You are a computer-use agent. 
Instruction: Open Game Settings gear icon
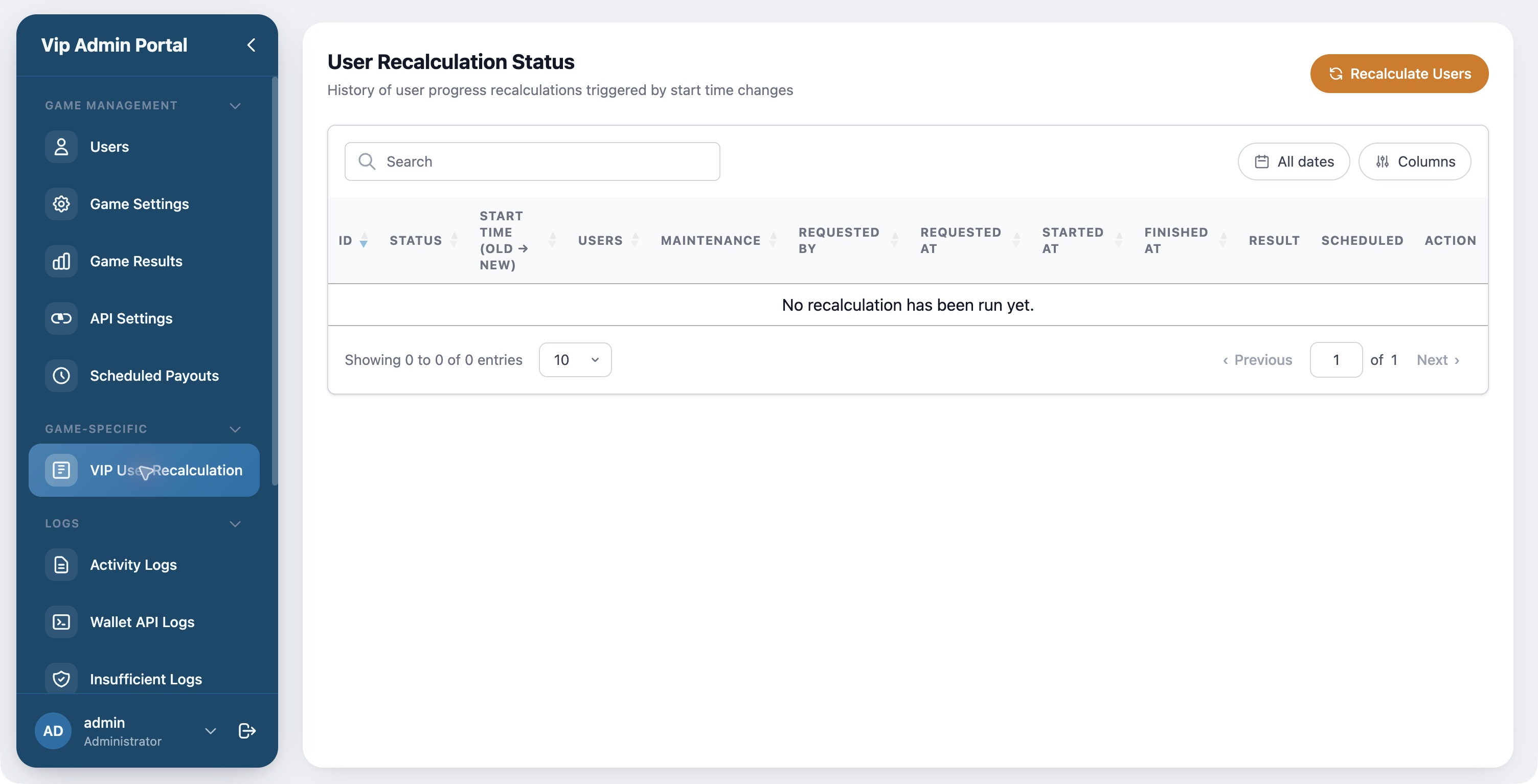61,204
